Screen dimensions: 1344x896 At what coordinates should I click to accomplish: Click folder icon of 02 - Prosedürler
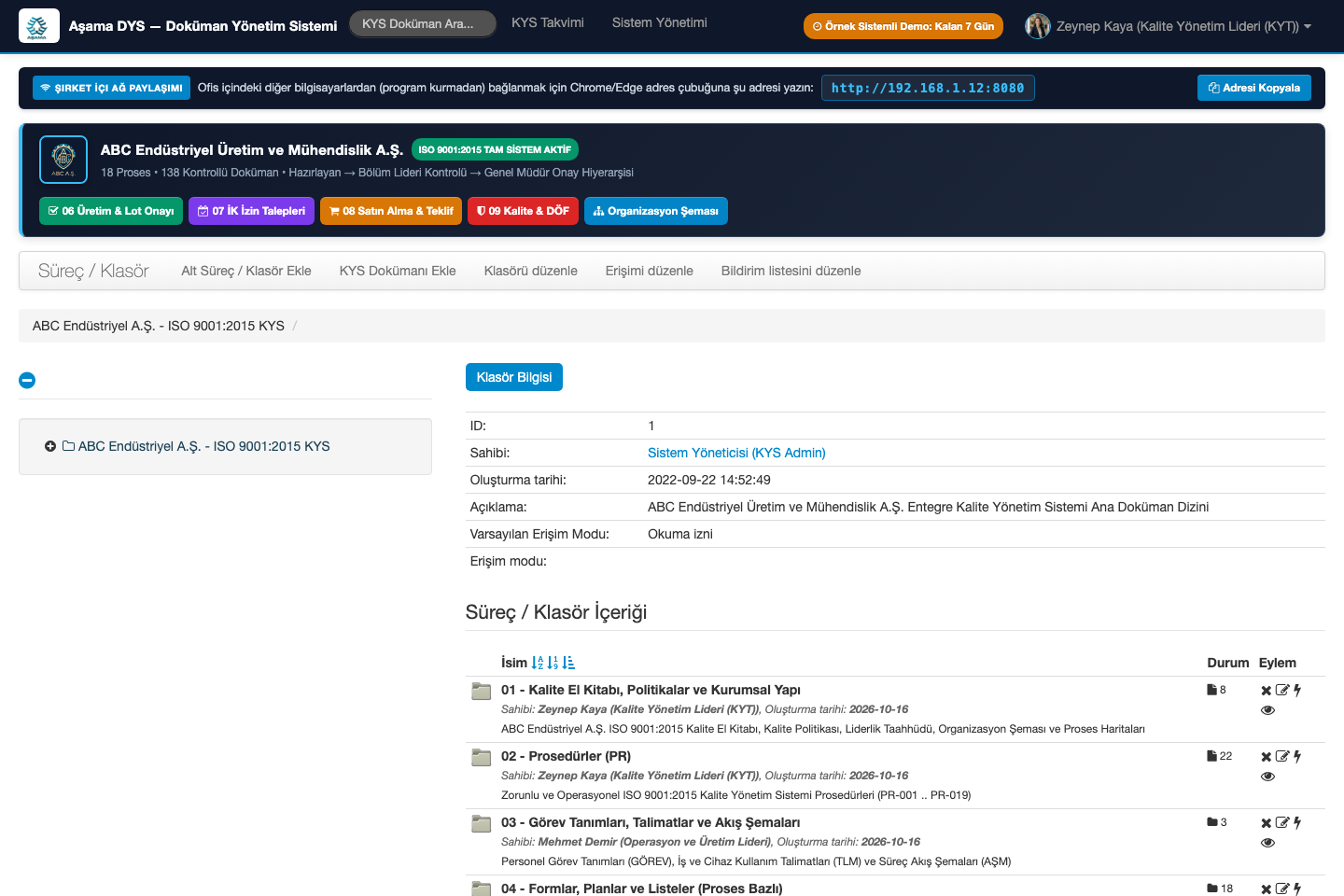click(x=482, y=757)
